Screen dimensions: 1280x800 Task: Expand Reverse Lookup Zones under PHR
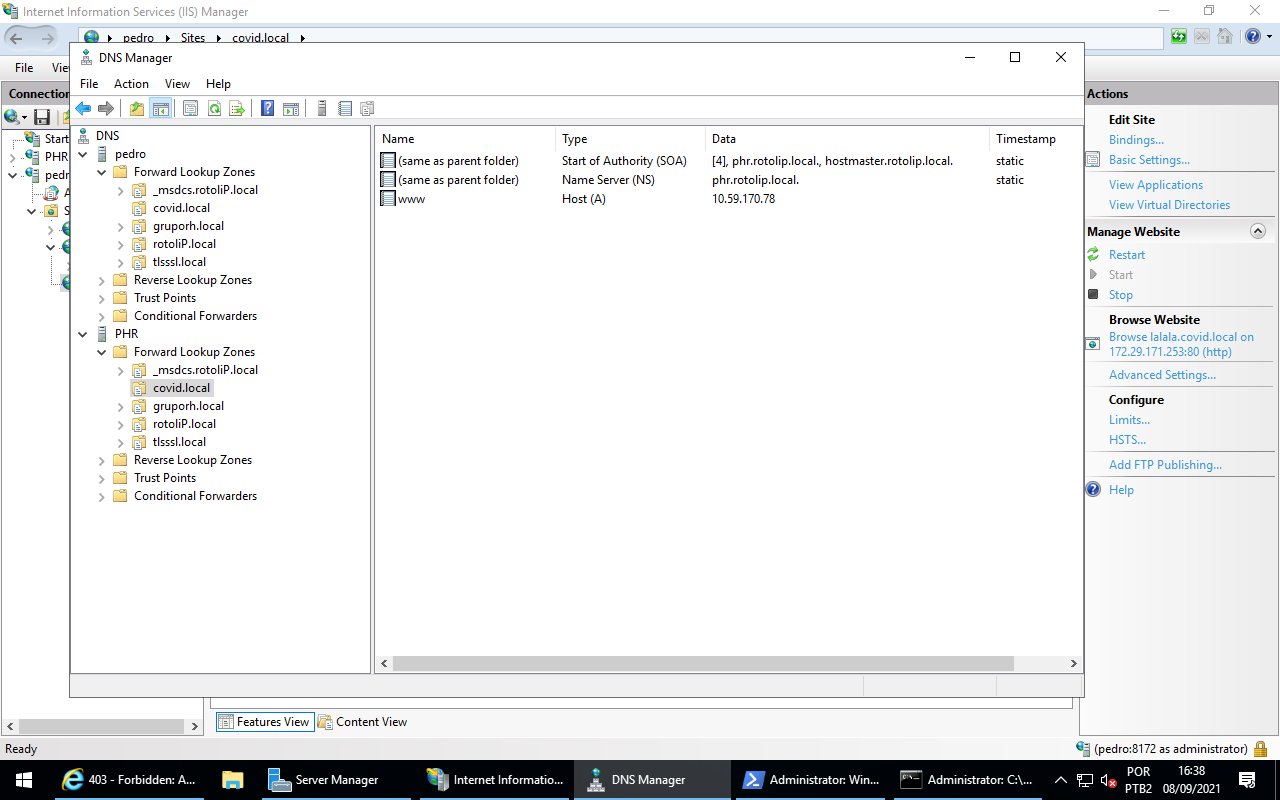102,460
